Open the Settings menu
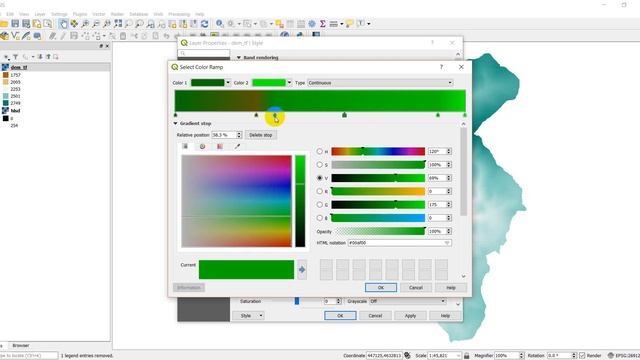The width and height of the screenshot is (640, 360). coord(59,14)
